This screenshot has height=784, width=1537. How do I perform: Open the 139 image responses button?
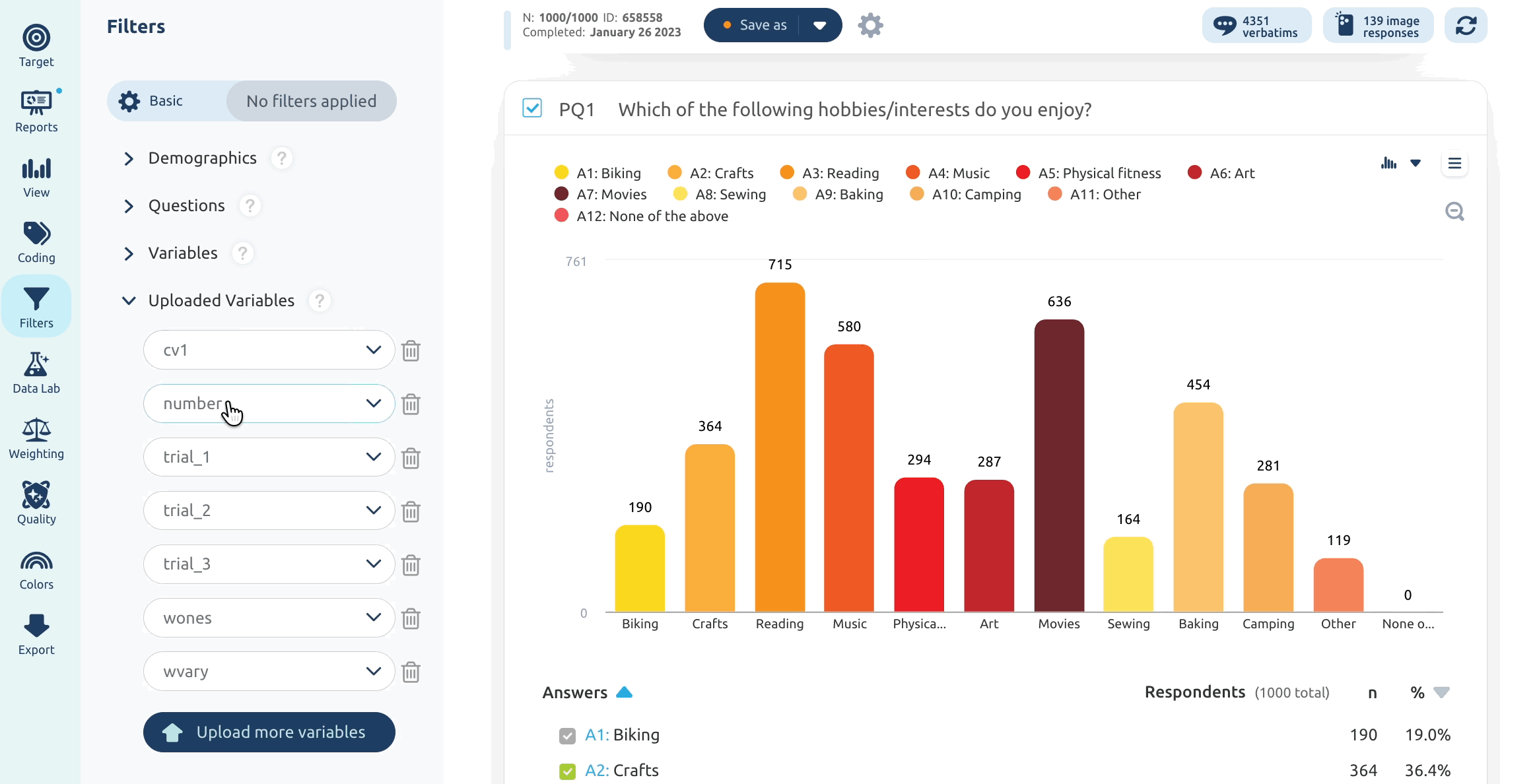pyautogui.click(x=1378, y=26)
